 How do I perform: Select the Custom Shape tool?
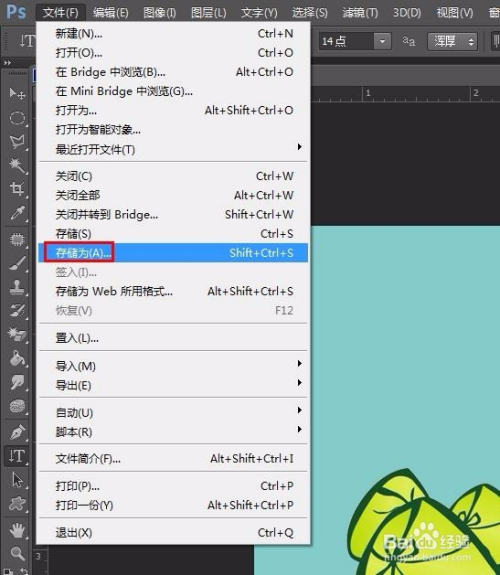[17, 503]
